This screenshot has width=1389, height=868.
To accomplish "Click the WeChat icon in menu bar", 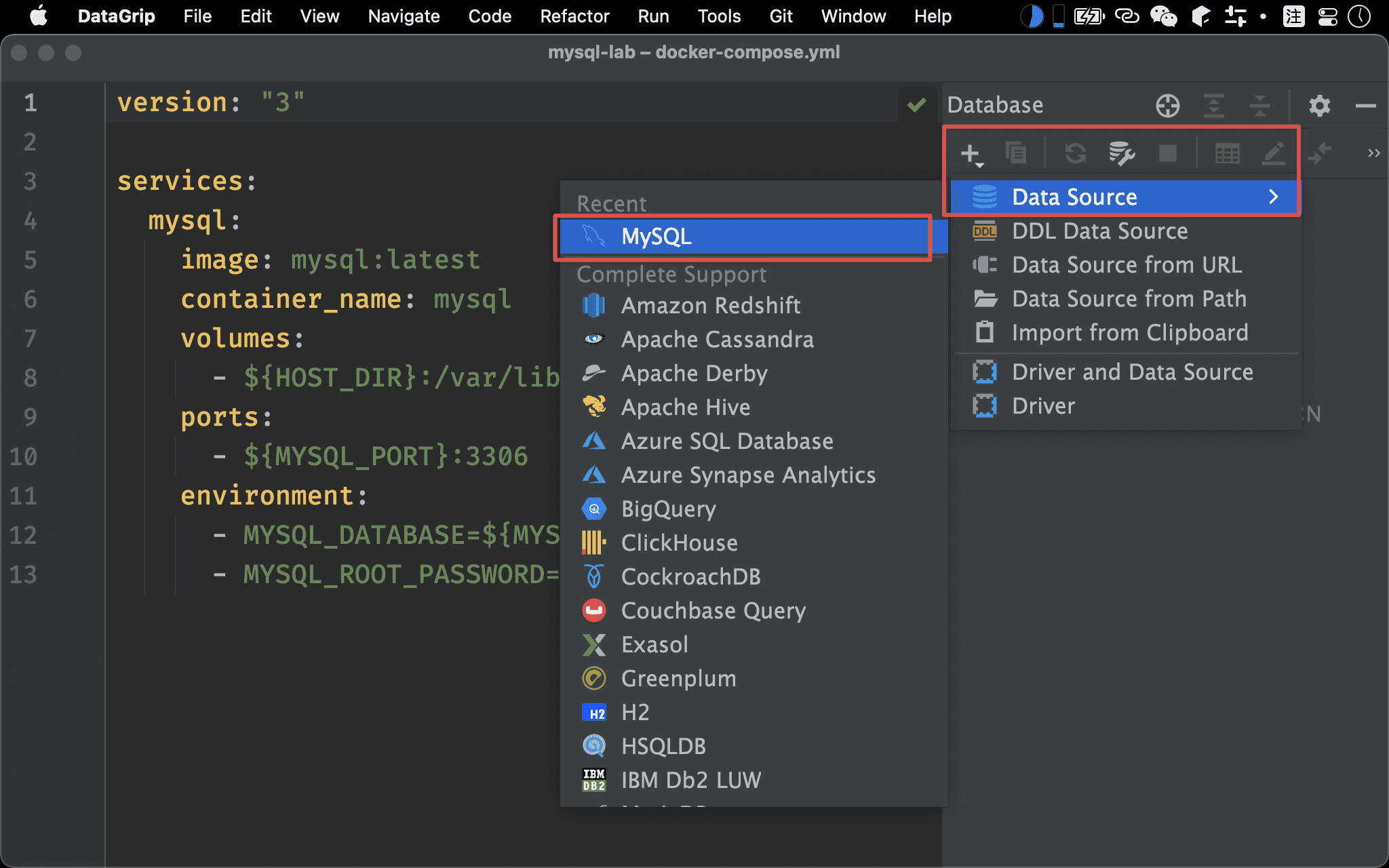I will click(1163, 16).
